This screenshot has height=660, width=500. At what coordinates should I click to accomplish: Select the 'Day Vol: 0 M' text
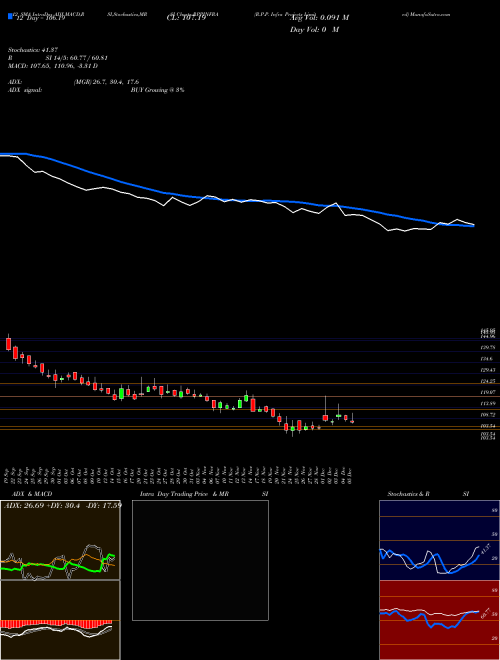point(314,30)
